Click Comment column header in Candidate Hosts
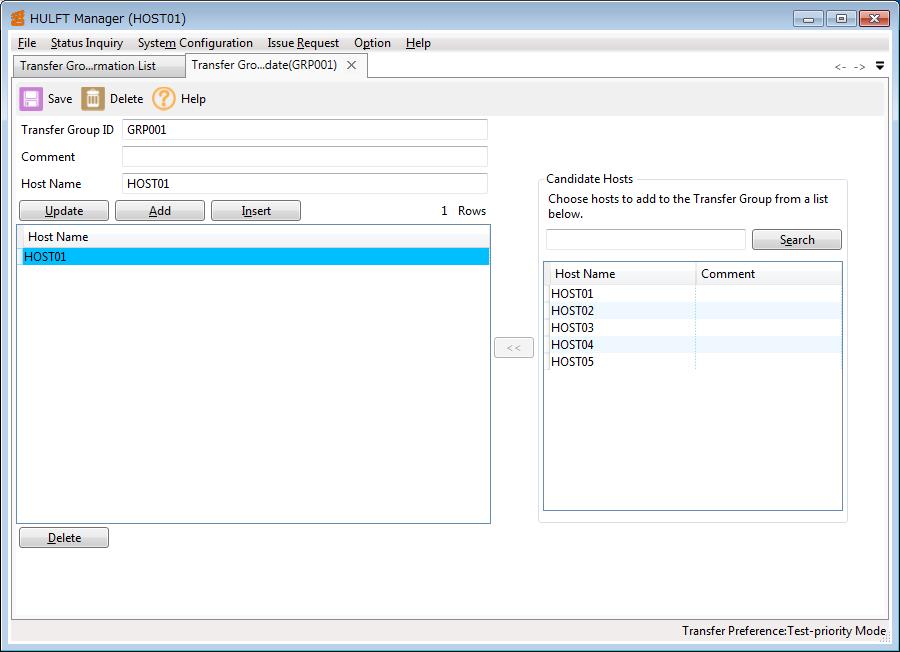Image resolution: width=900 pixels, height=652 pixels. tap(769, 274)
